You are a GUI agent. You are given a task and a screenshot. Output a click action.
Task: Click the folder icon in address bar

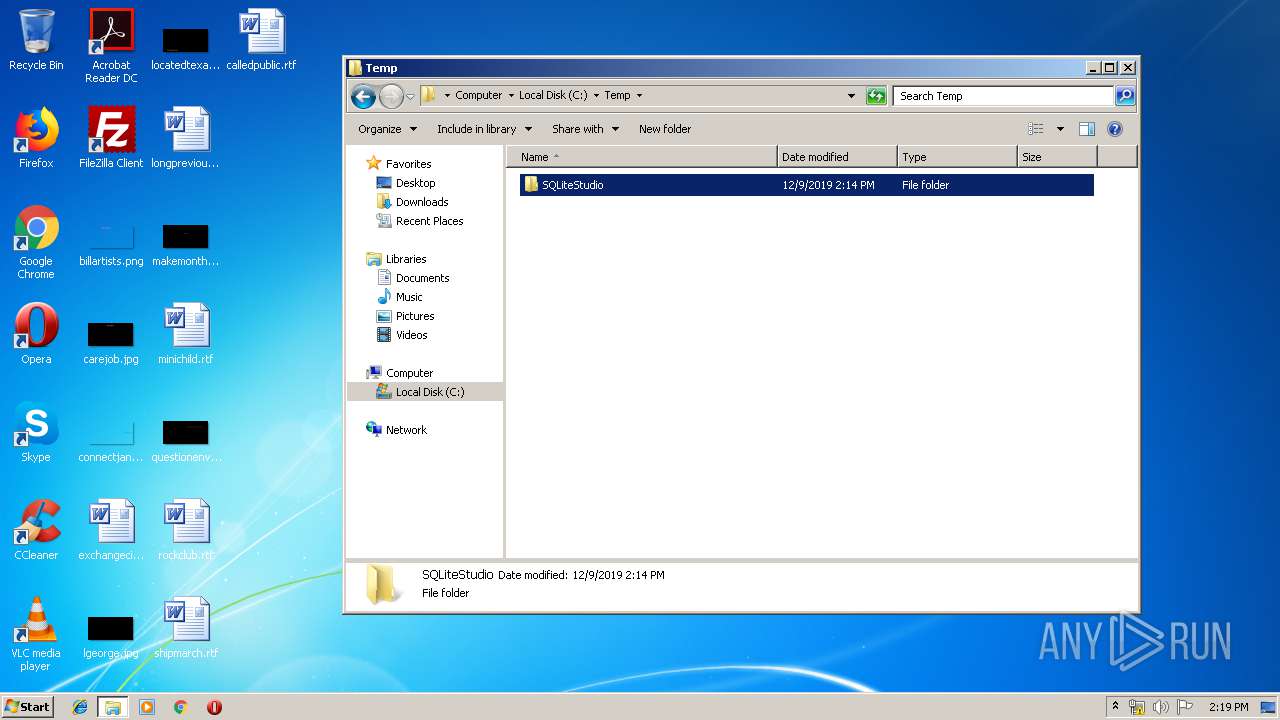429,95
